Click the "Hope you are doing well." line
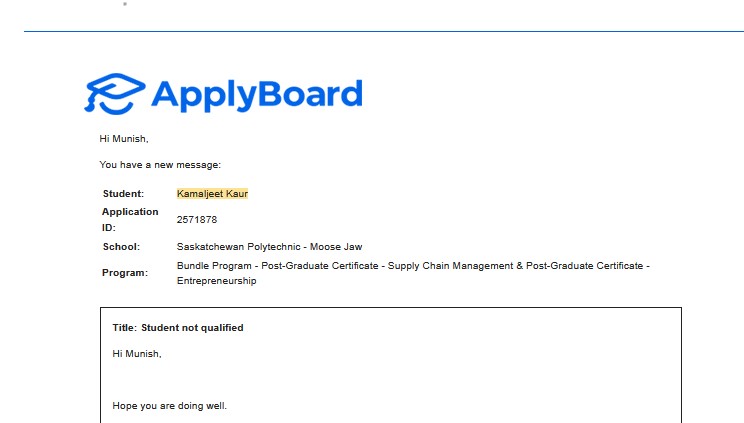Image resolution: width=744 pixels, height=423 pixels. 170,407
